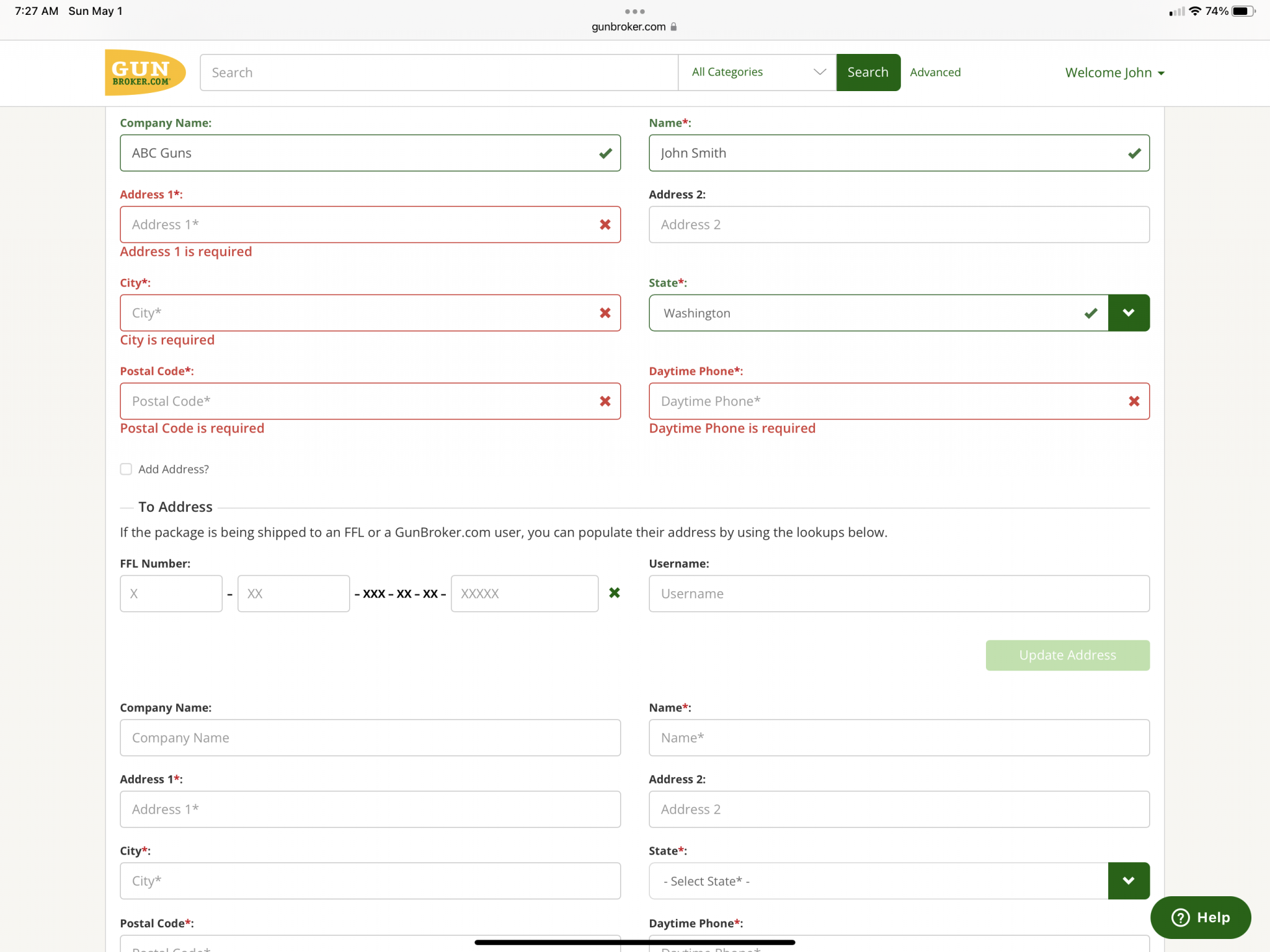
Task: Open the Help chat widget
Action: (x=1200, y=917)
